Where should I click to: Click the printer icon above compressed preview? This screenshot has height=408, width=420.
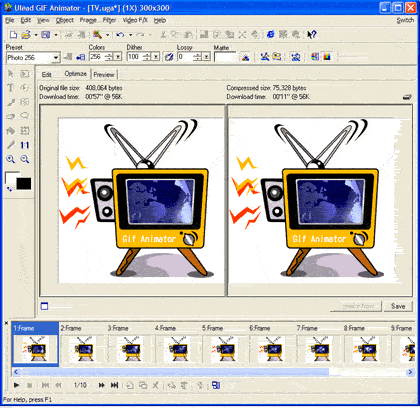[x=407, y=97]
